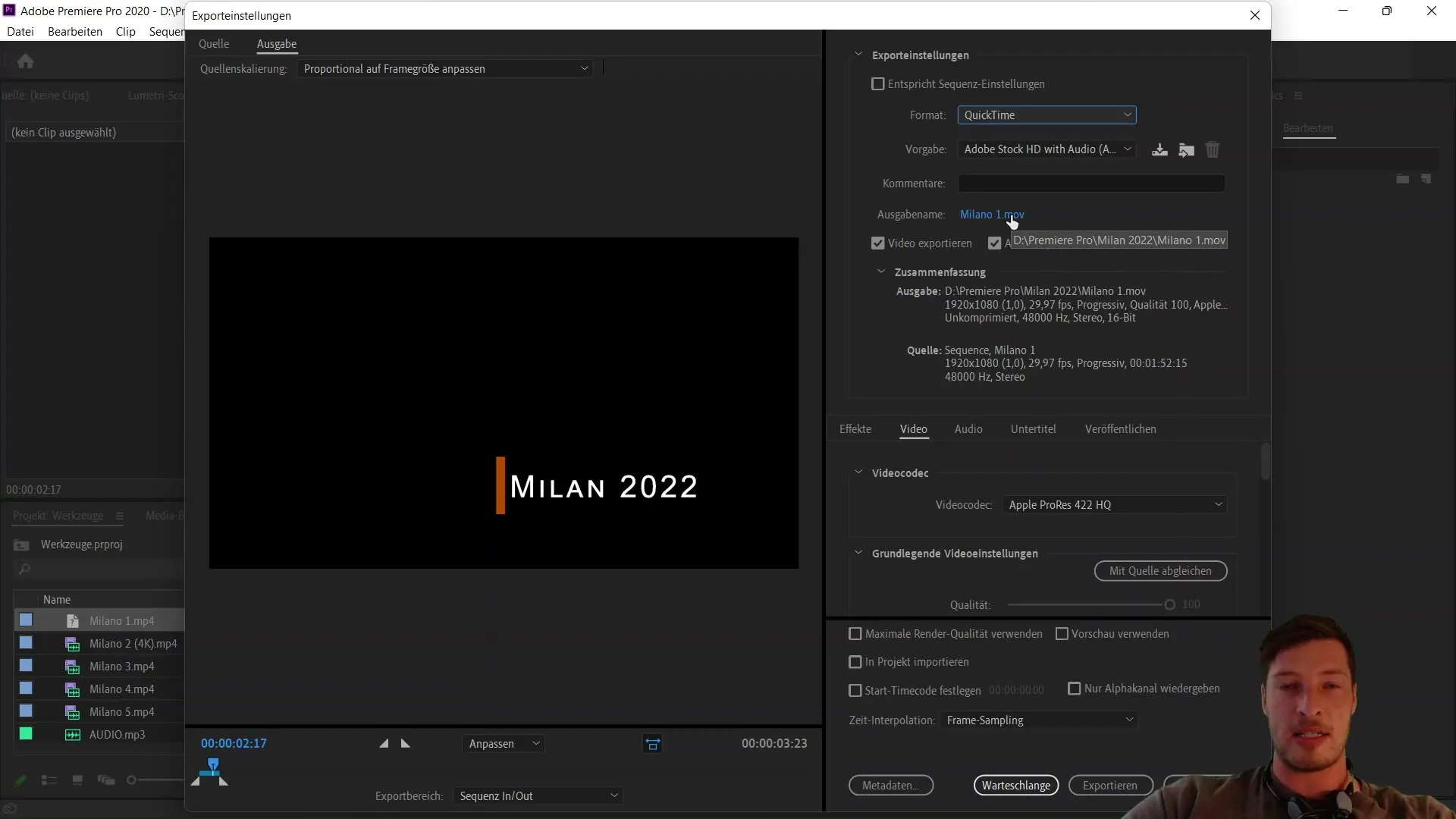Open the Vorgabe preset dropdown
The width and height of the screenshot is (1456, 819).
[x=1046, y=149]
